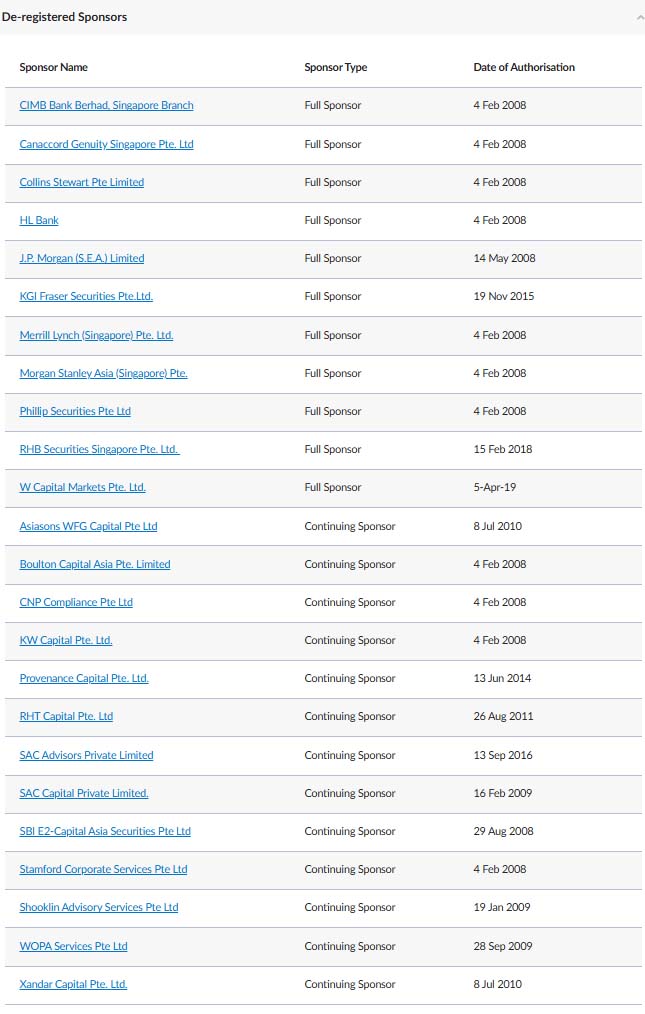645x1014 pixels.
Task: Open Xandar Capital Pte. Ltd. link
Action: (x=73, y=984)
